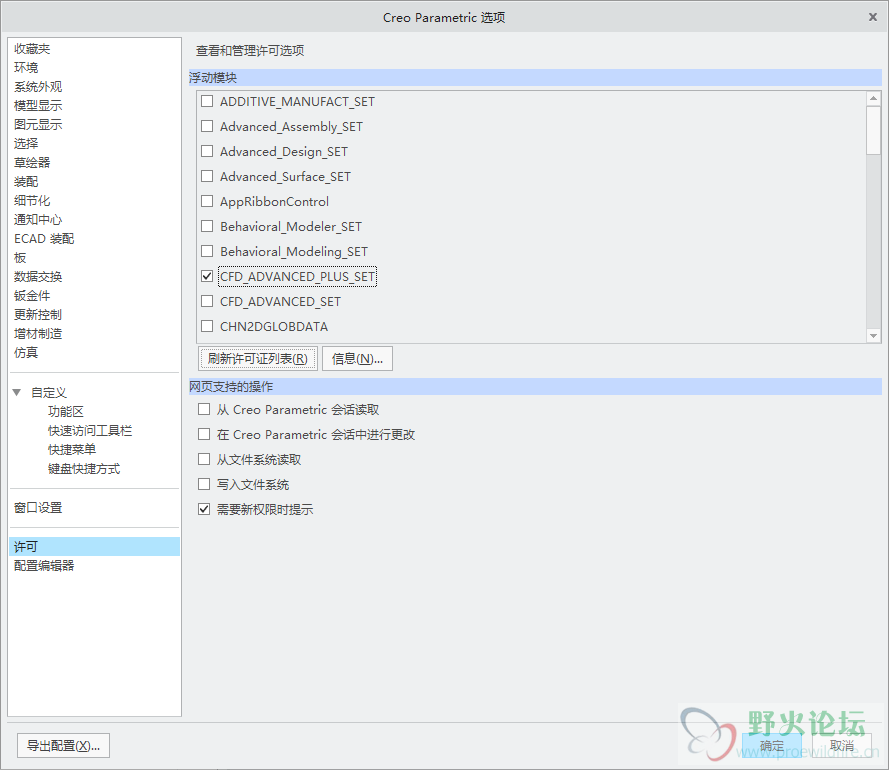This screenshot has height=770, width=889.
Task: Open the 窗口设置 category
Action: [38, 508]
